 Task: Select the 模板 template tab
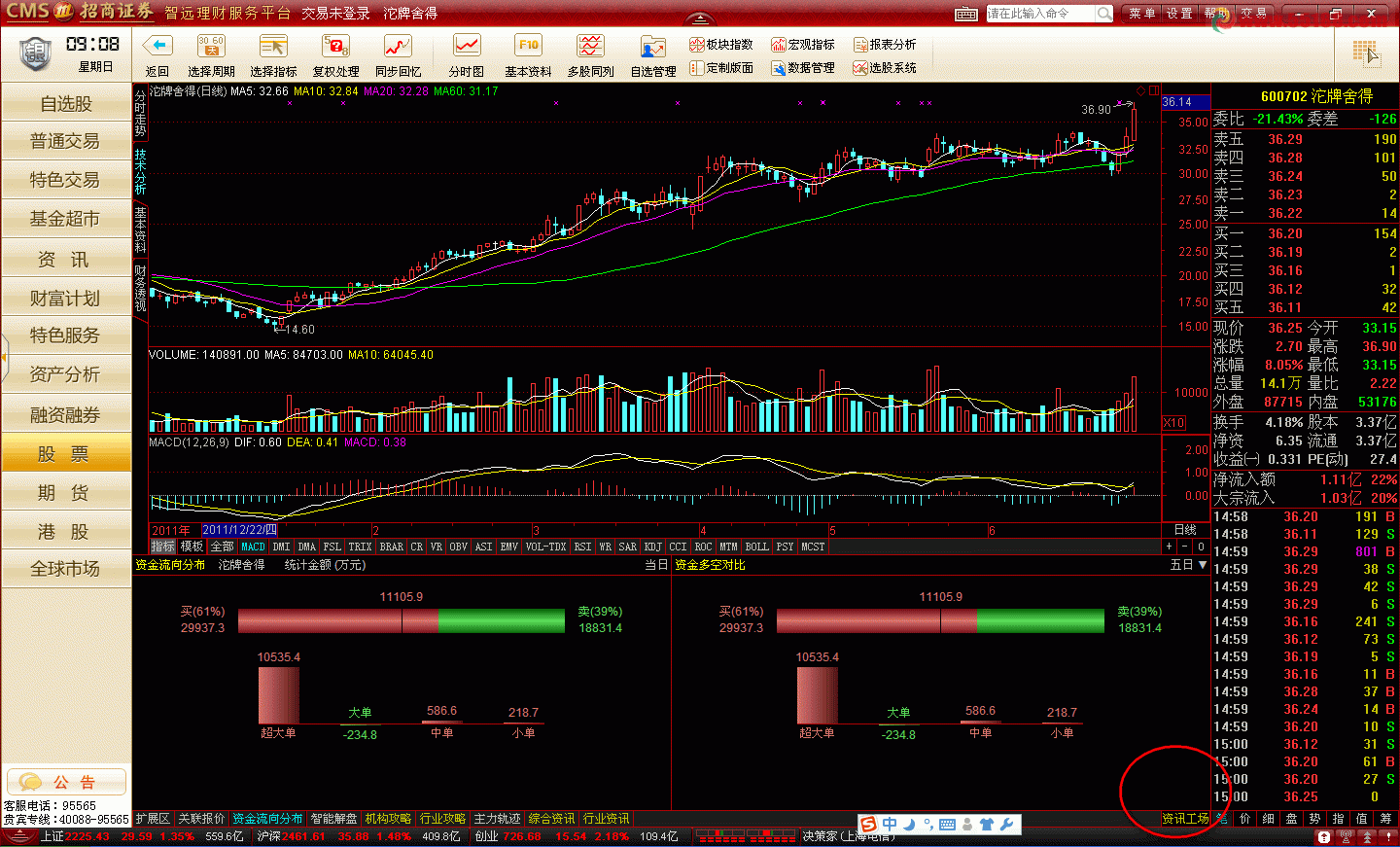(192, 547)
